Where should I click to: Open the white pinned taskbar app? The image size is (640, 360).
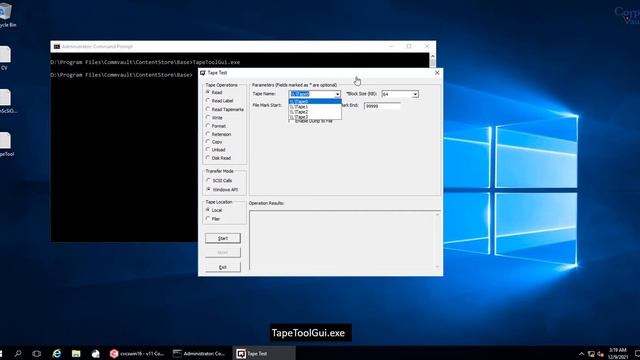pos(96,353)
